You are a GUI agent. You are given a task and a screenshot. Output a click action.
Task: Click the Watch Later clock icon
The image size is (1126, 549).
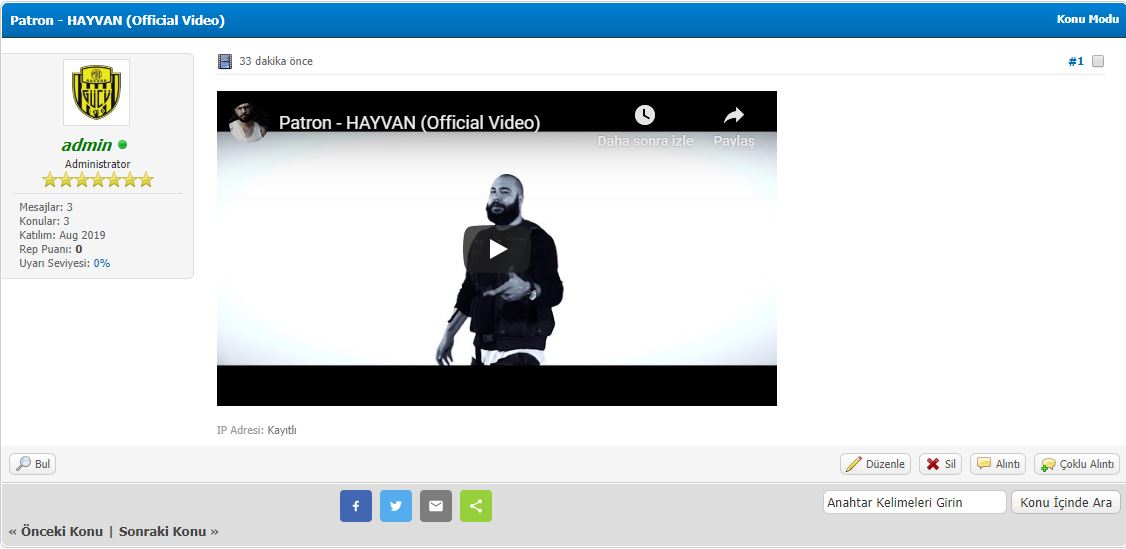coord(645,116)
